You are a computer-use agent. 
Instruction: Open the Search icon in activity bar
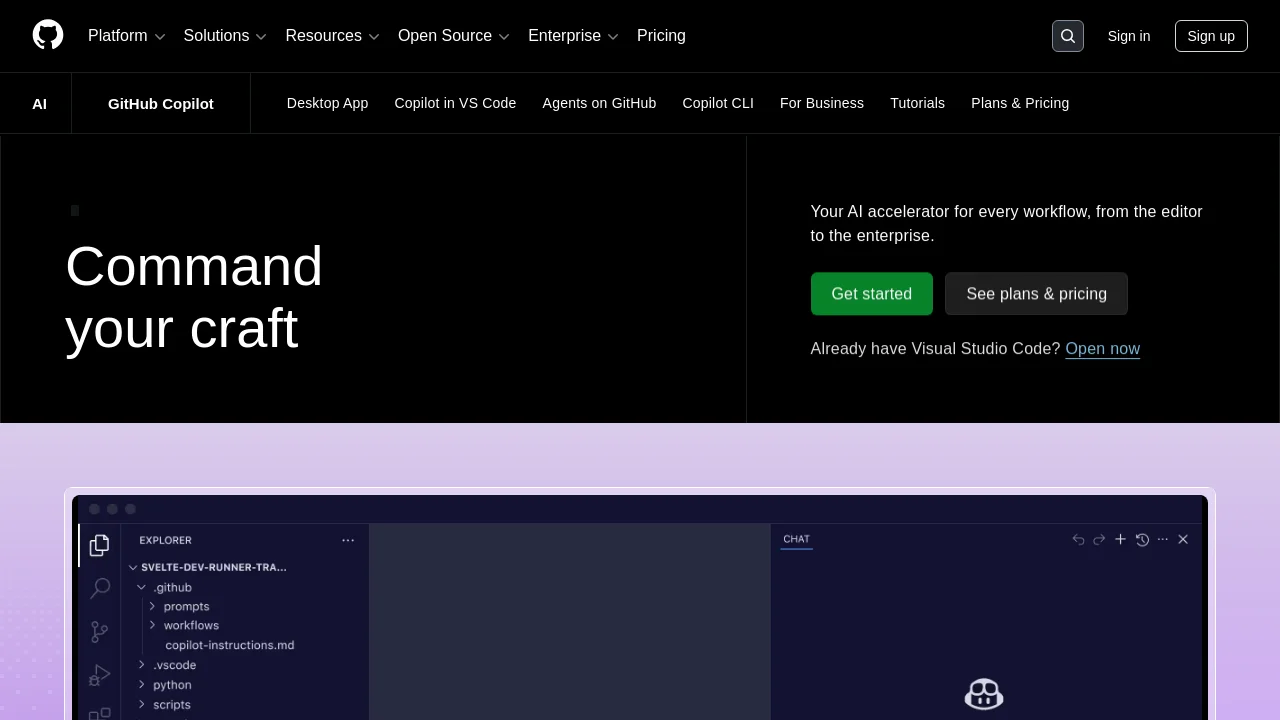pyautogui.click(x=100, y=588)
